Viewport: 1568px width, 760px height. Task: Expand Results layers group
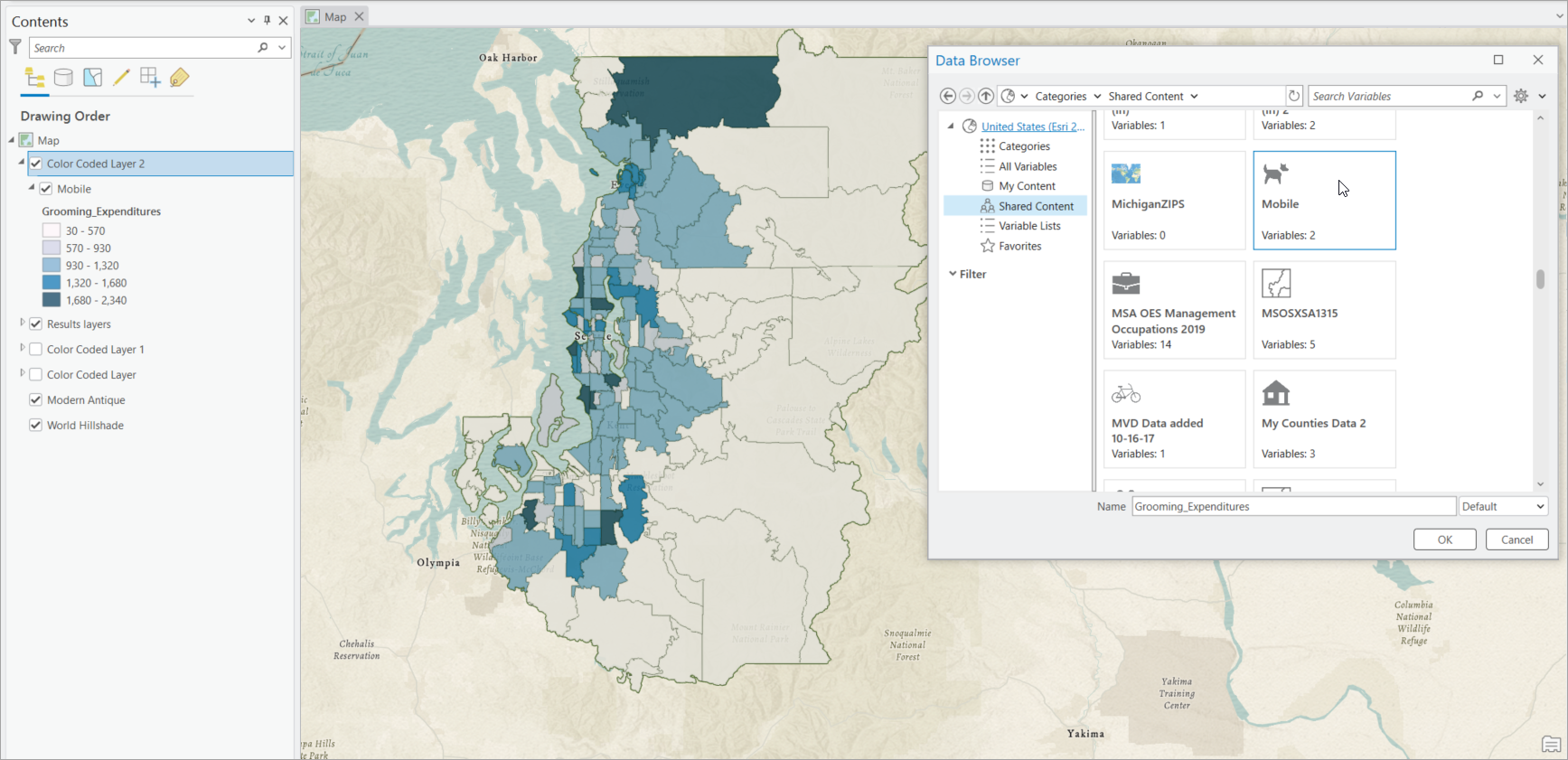coord(23,323)
